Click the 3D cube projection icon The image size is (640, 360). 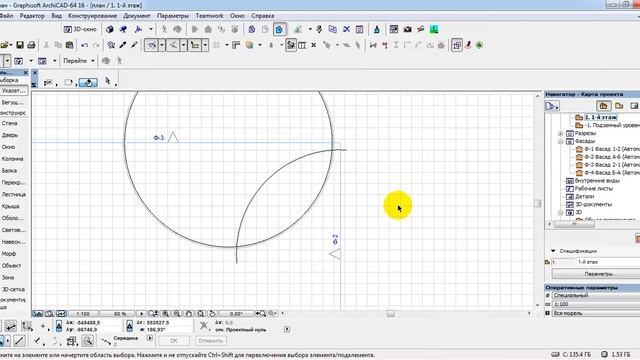[x=109, y=29]
